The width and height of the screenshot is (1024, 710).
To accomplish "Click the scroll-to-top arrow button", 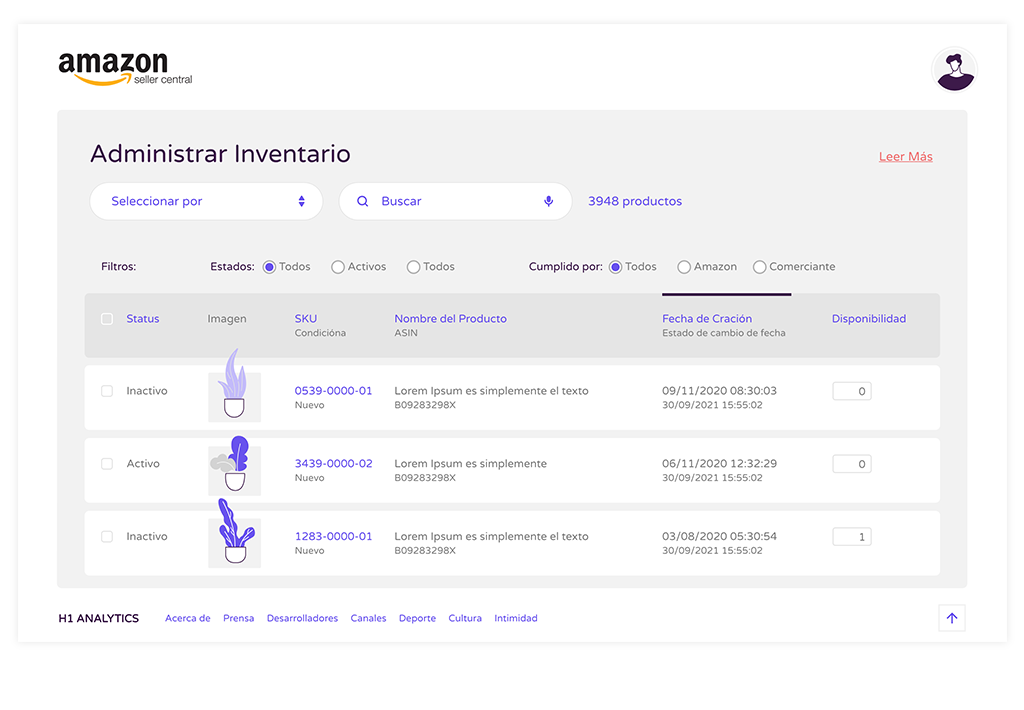I will (x=951, y=618).
